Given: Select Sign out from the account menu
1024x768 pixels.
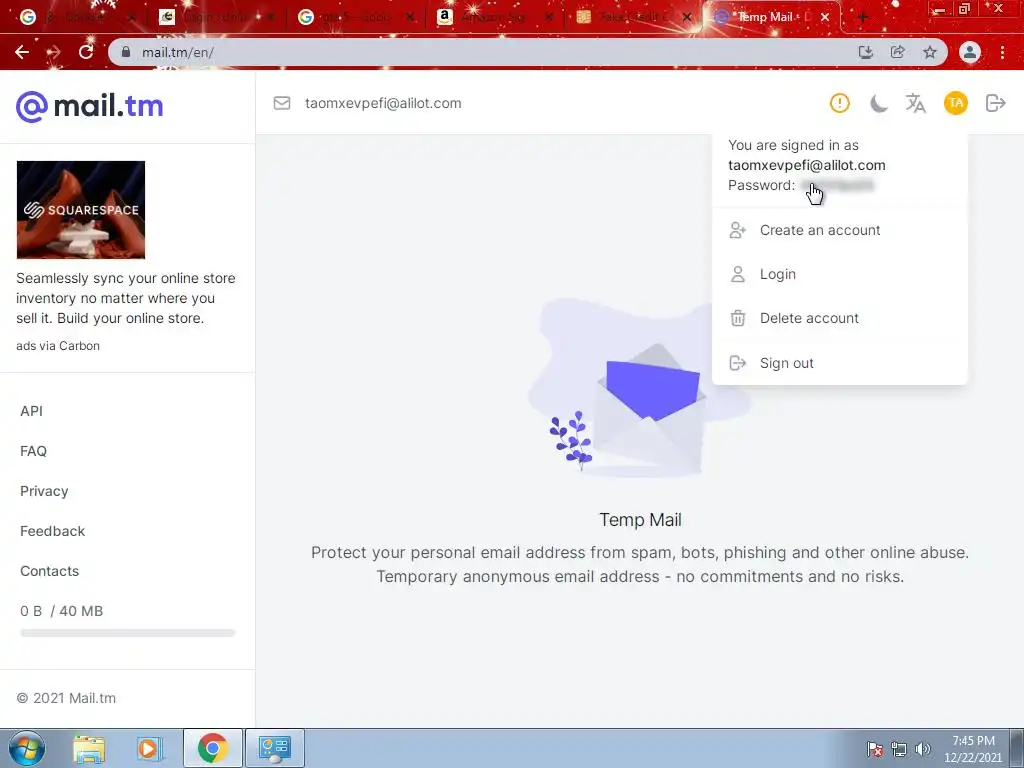Looking at the screenshot, I should pyautogui.click(x=839, y=363).
